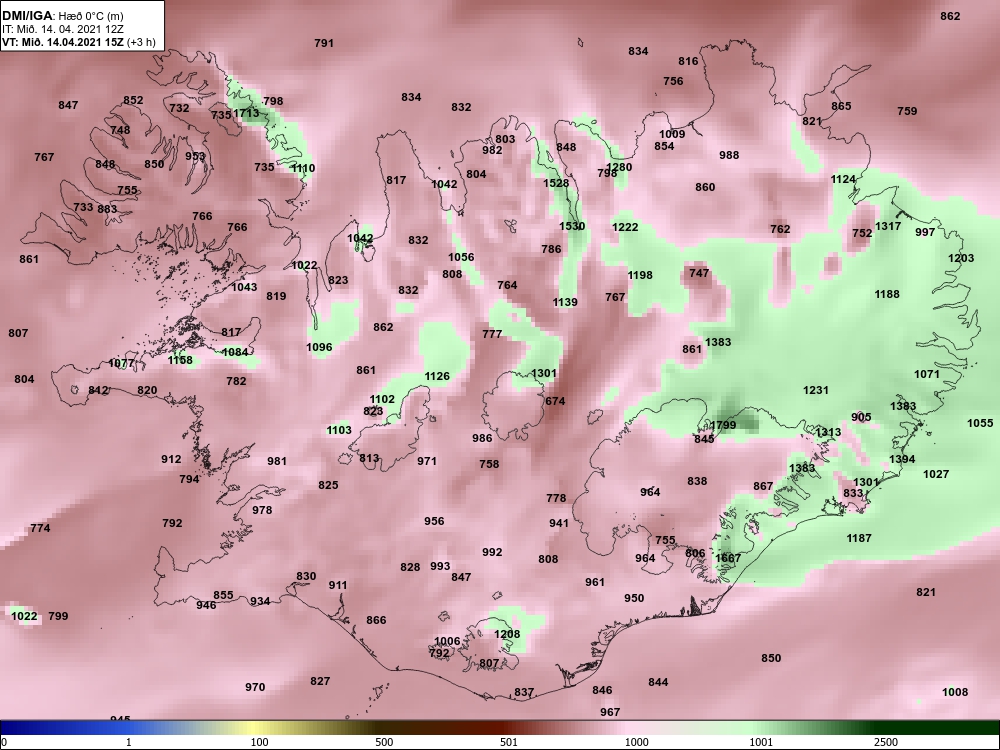Viewport: 1000px width, 750px height.
Task: Click the 674 freezing level value
Action: coord(555,401)
